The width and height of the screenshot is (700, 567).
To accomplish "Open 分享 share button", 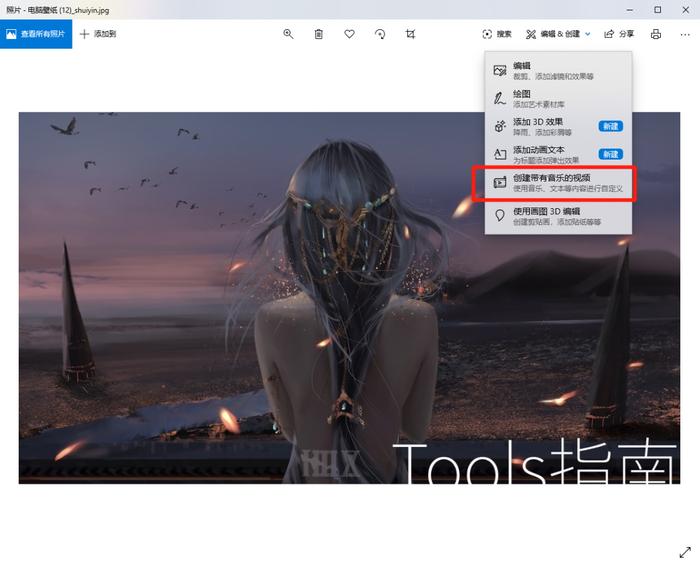I will [619, 34].
